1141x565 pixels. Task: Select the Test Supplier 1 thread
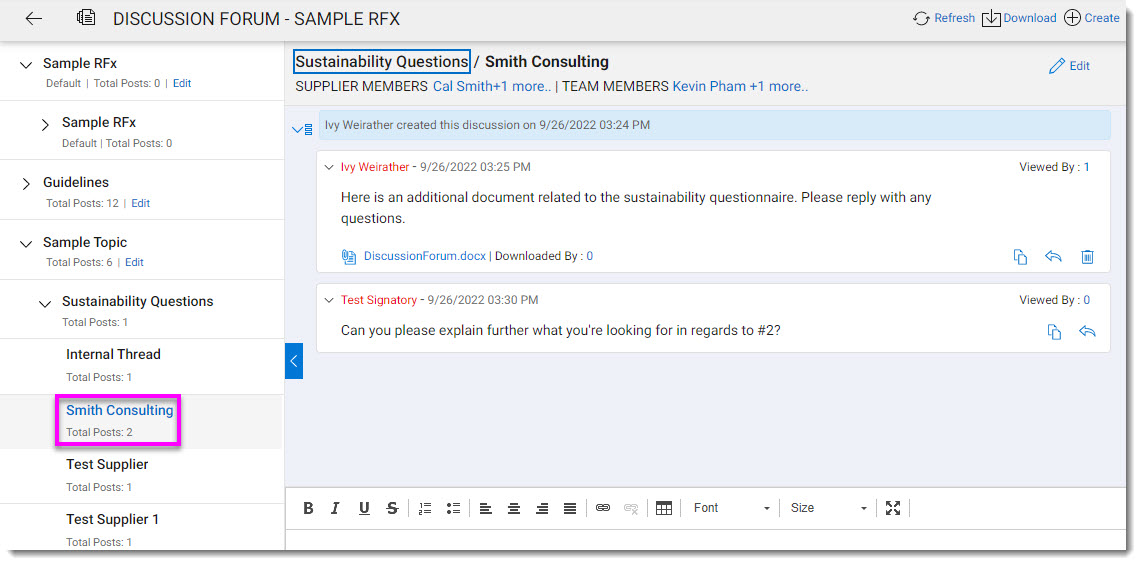pyautogui.click(x=113, y=520)
